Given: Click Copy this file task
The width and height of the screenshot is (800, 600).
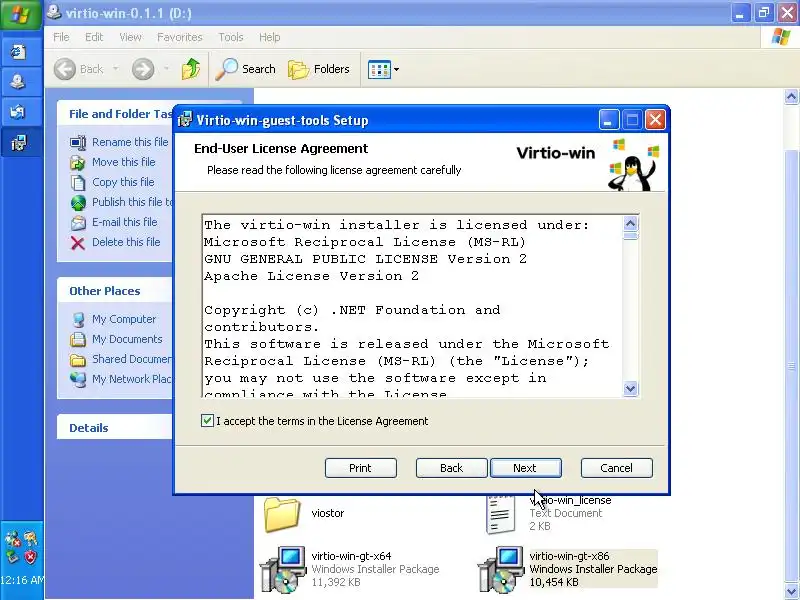Looking at the screenshot, I should coord(123,182).
